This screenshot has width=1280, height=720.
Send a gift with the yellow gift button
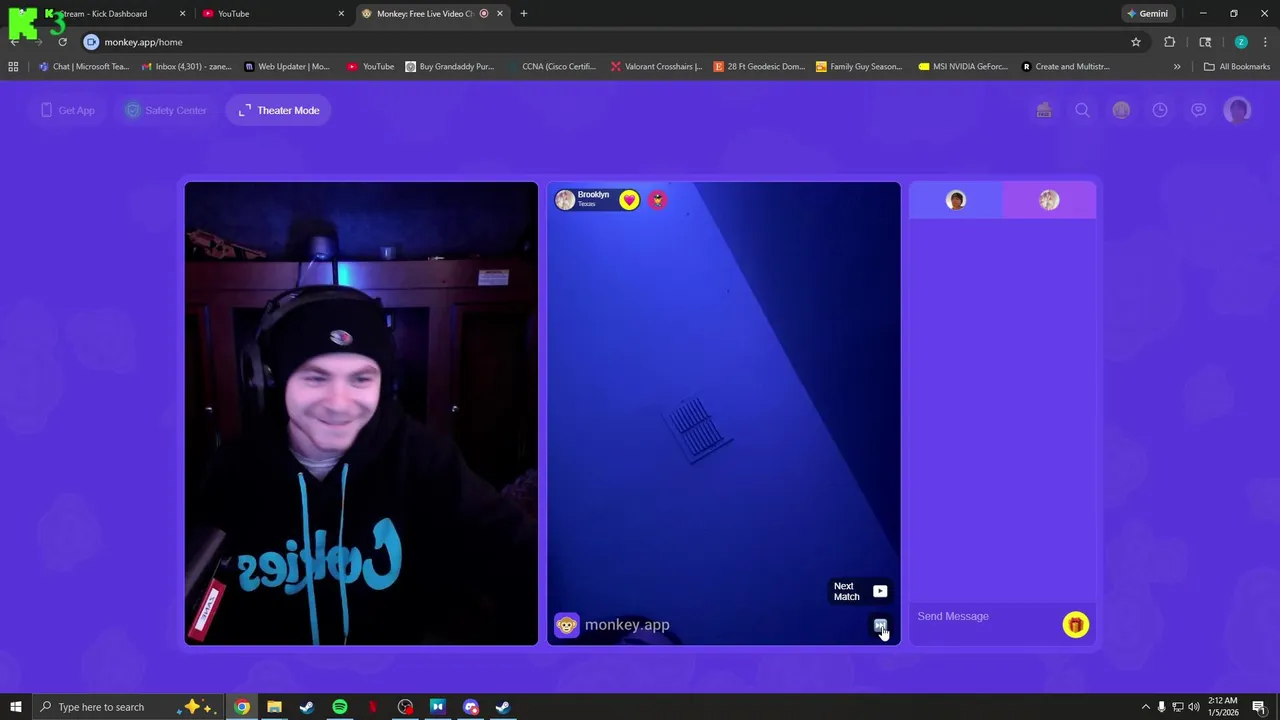1075,625
